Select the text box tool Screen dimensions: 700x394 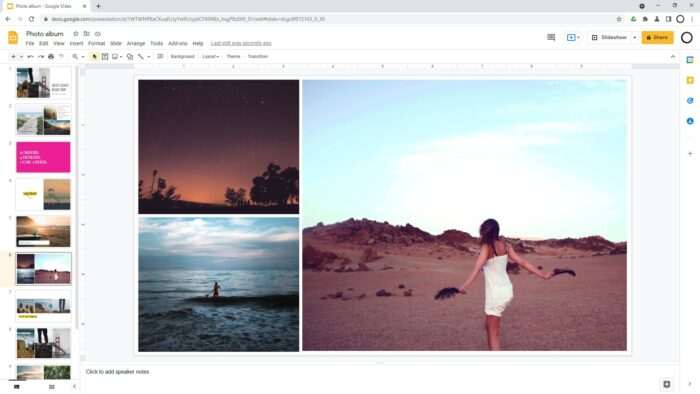click(105, 57)
